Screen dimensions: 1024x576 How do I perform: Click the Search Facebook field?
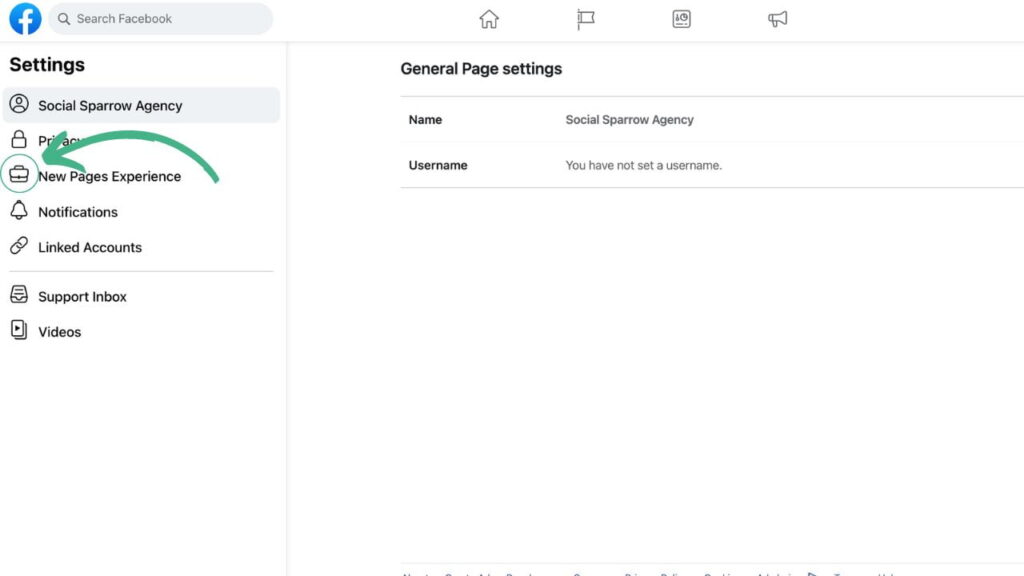coord(160,18)
